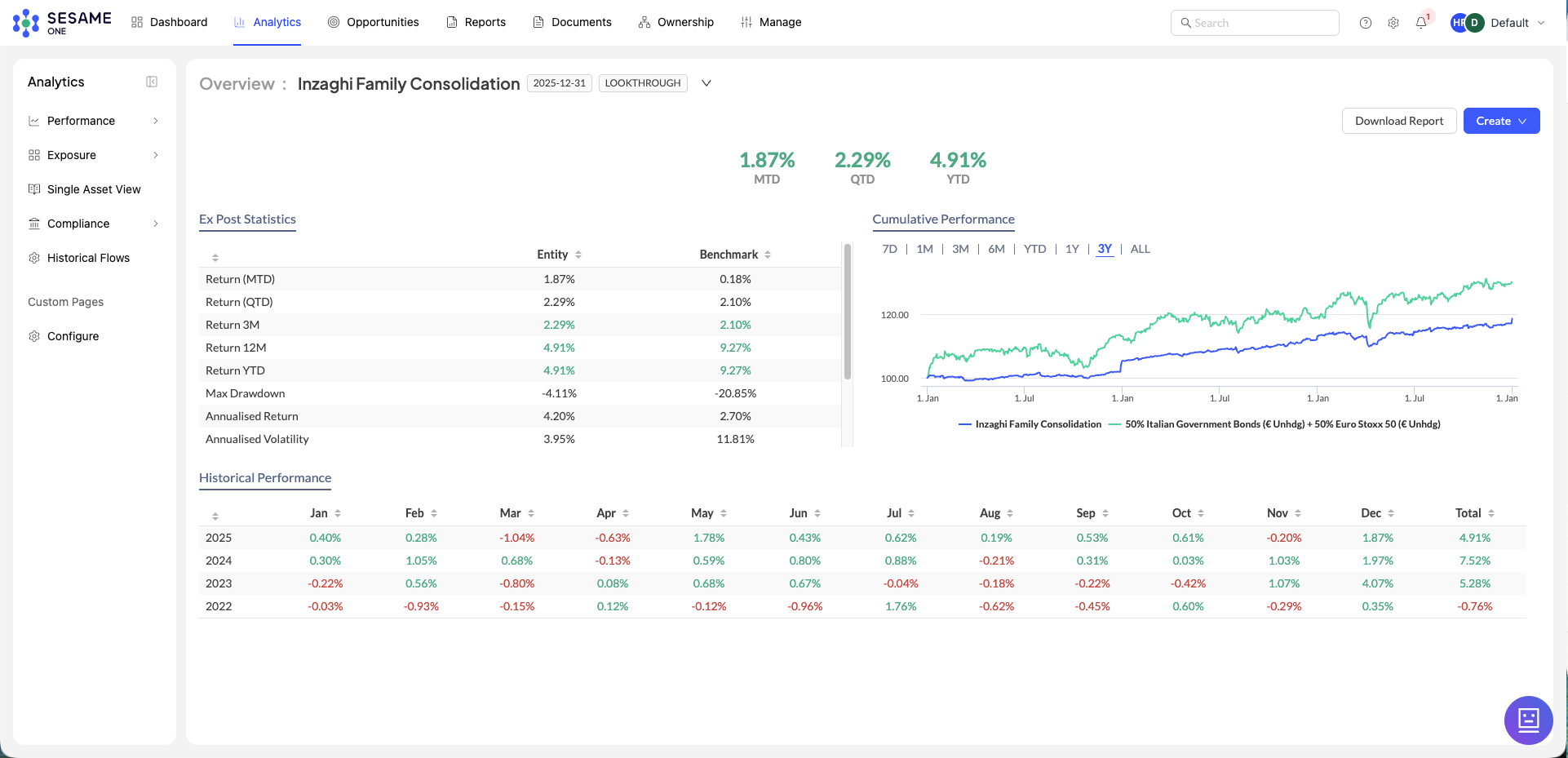Click the green D user avatar

click(x=1474, y=23)
